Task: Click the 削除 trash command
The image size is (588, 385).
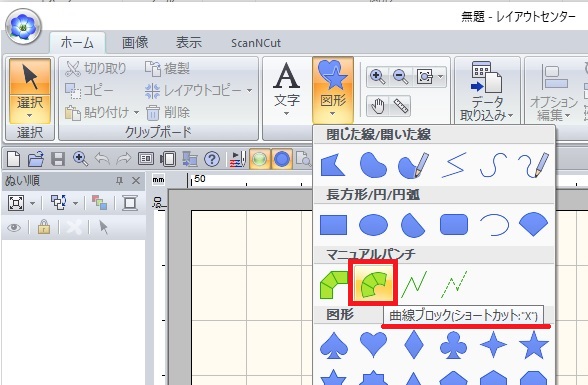Action: [x=168, y=112]
